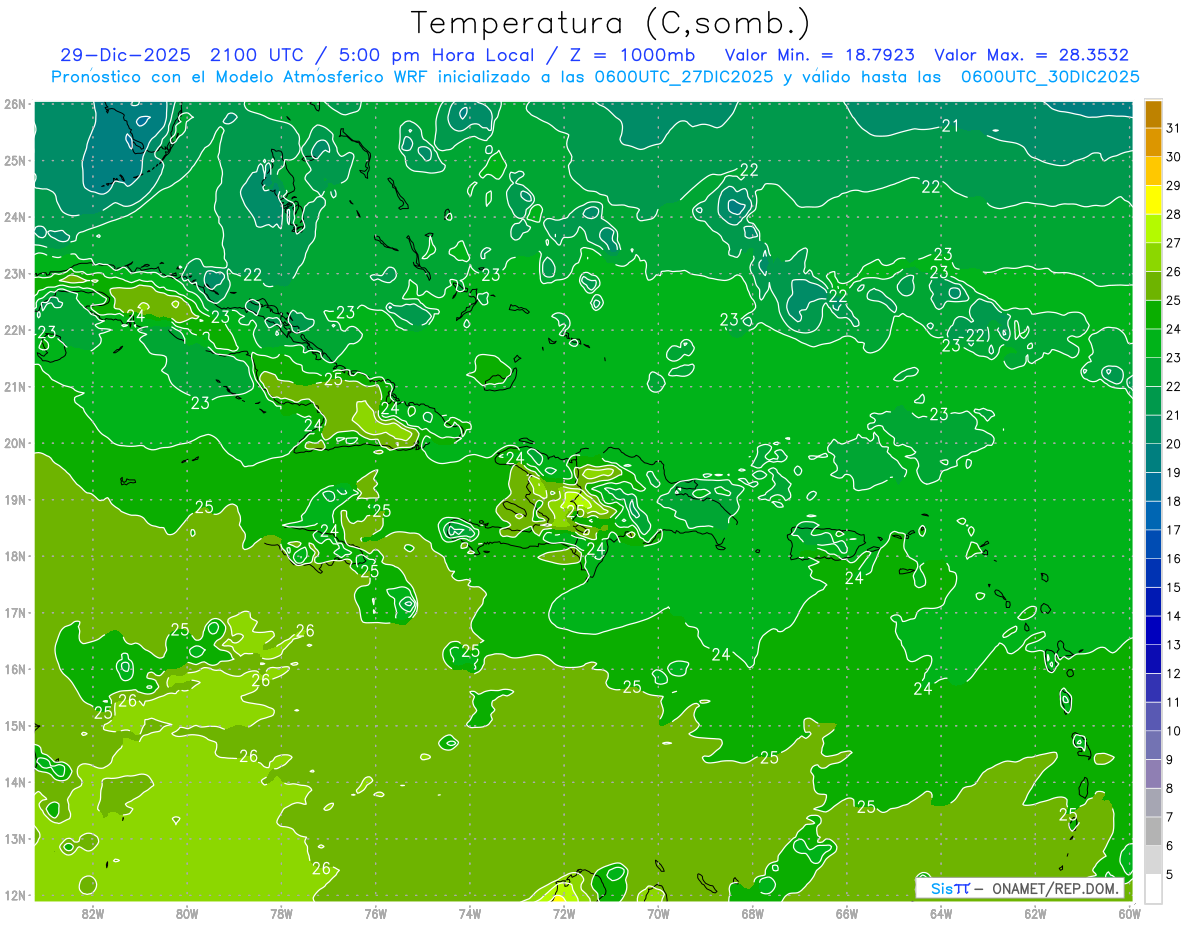The height and width of the screenshot is (927, 1200).
Task: Click the bright yellow colorbar swatch between 28 and 29
Action: click(1153, 200)
